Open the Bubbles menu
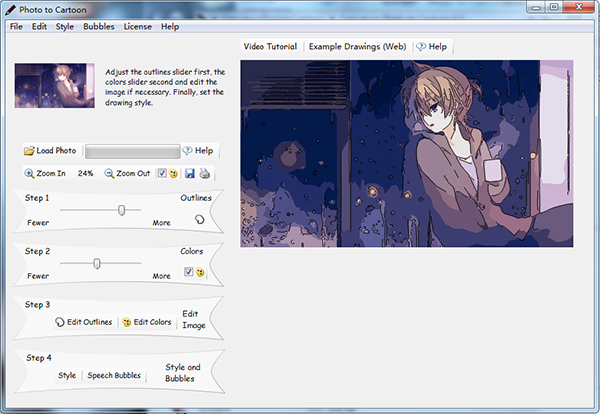The width and height of the screenshot is (600, 414). (x=98, y=26)
